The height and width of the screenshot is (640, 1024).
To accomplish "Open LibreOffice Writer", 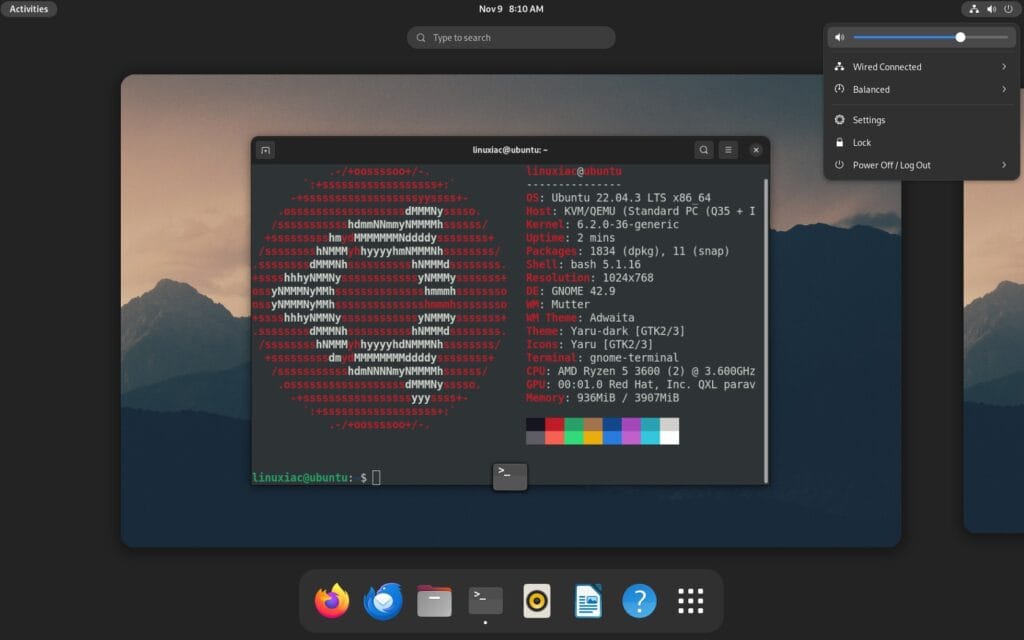I will point(587,601).
